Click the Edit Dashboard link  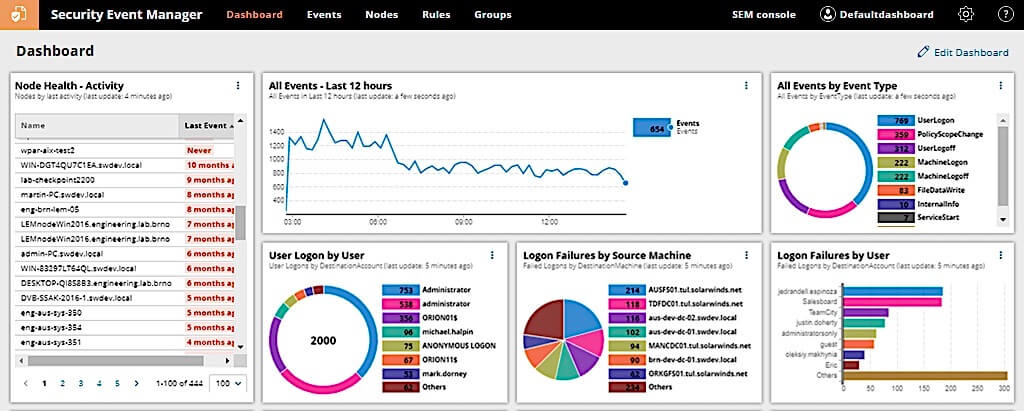(x=971, y=52)
